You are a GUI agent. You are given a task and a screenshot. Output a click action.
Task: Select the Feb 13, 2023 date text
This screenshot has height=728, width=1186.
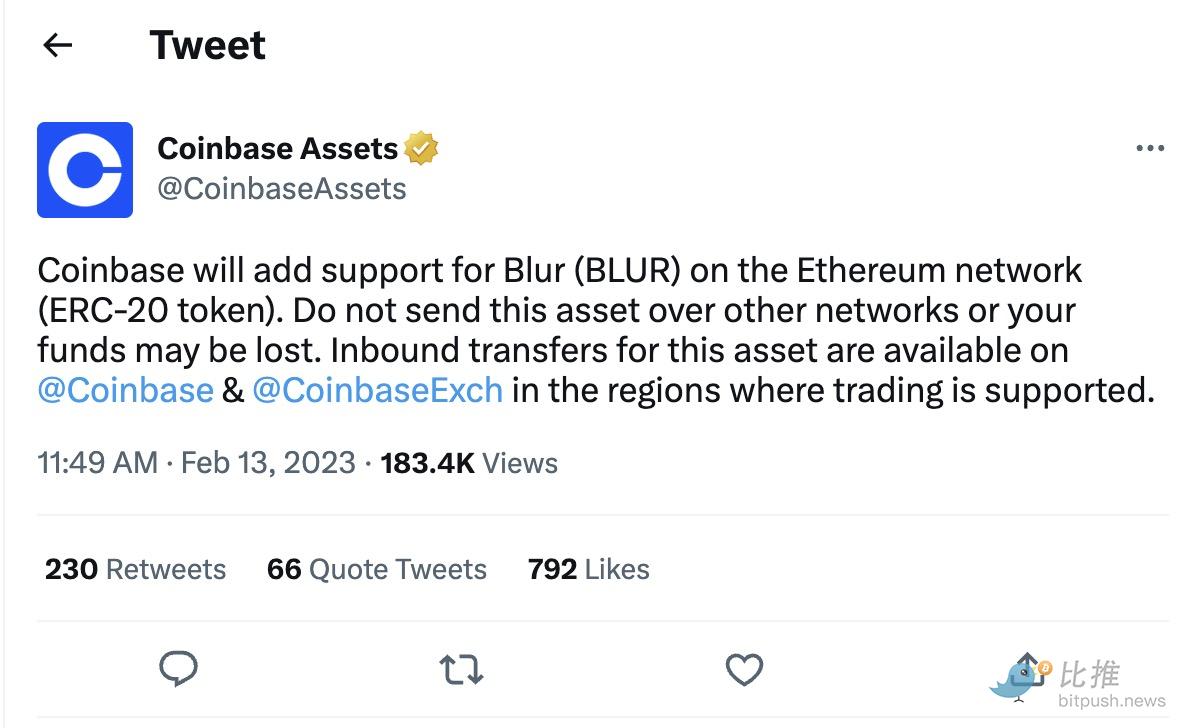(268, 462)
